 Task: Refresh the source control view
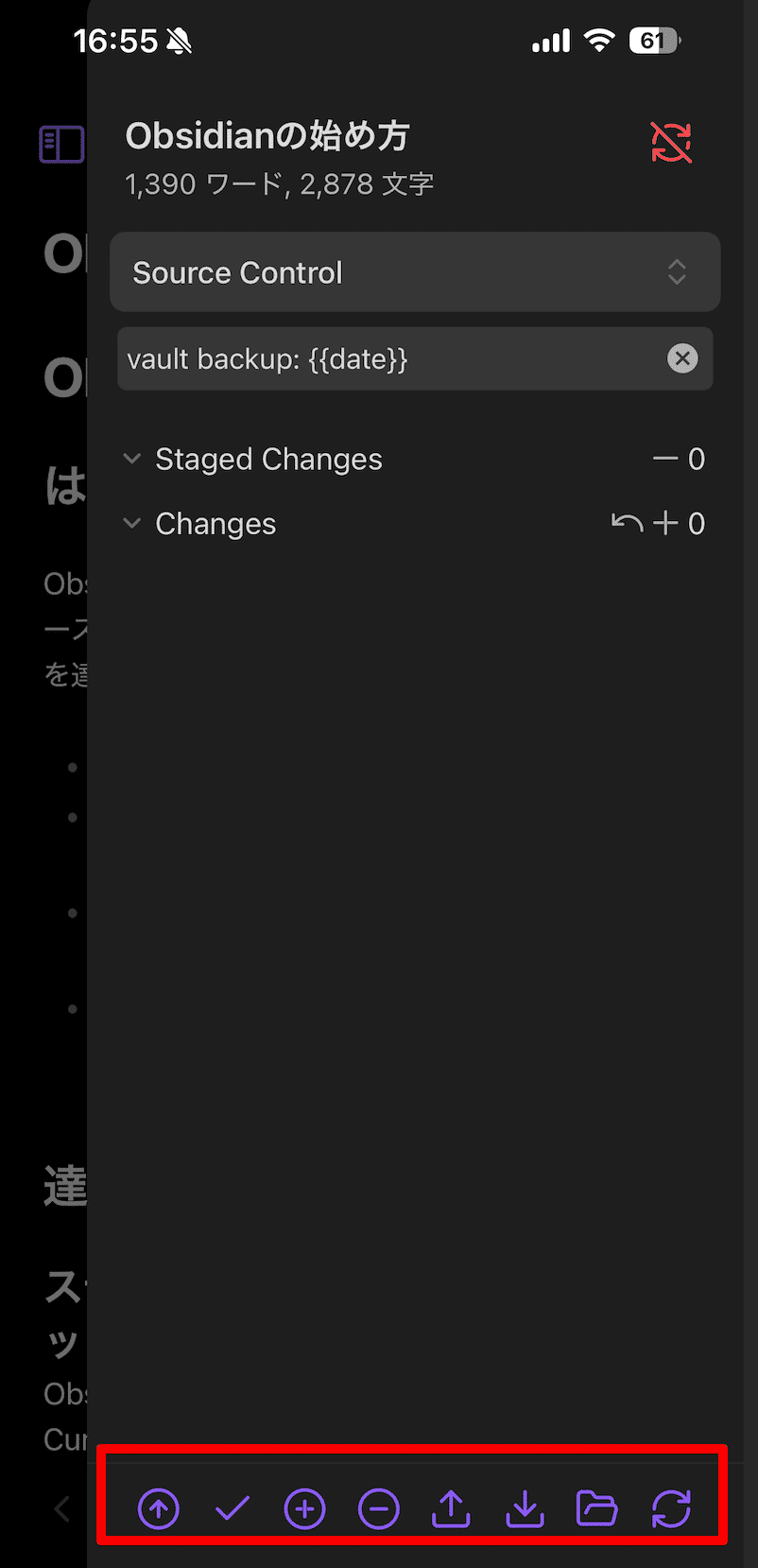tap(671, 1508)
